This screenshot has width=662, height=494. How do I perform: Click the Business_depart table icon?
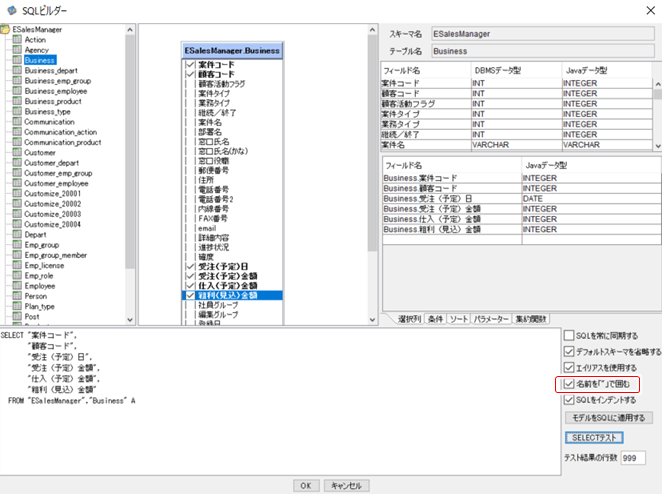[x=17, y=70]
